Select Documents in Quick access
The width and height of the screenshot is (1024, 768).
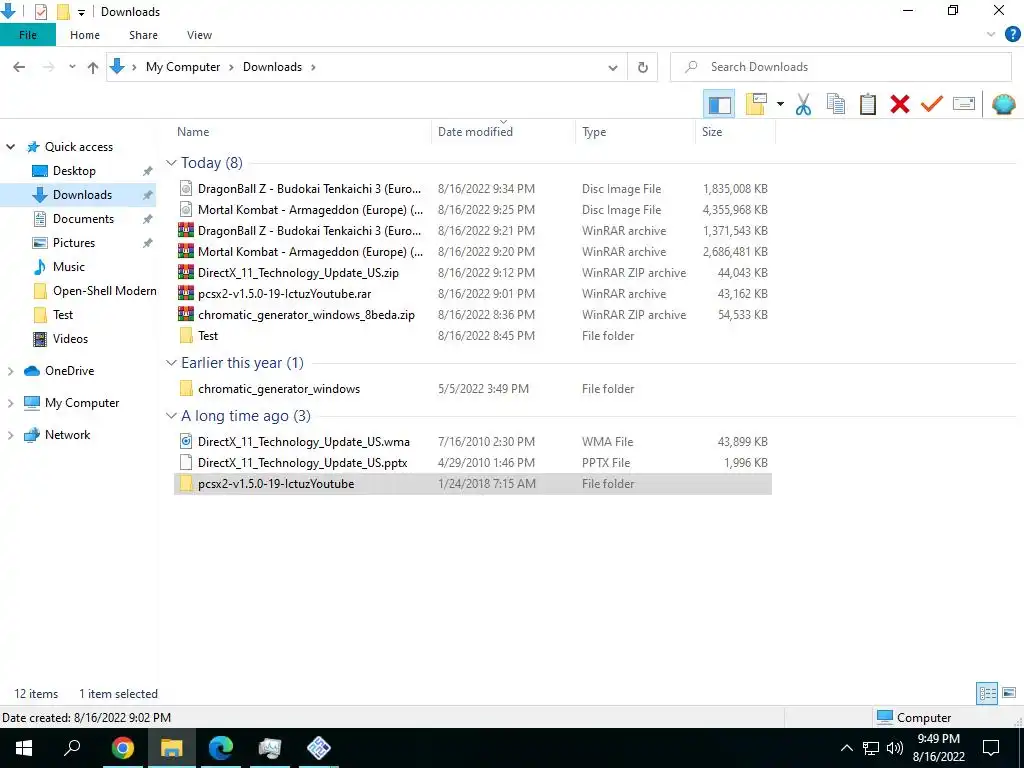(x=83, y=219)
